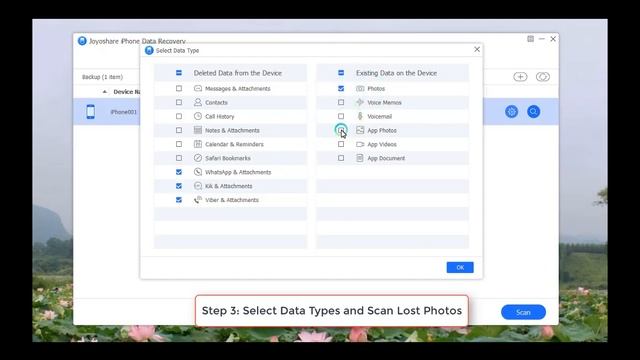This screenshot has height=360, width=640.
Task: Click the iPhone device icon
Action: pyautogui.click(x=91, y=111)
